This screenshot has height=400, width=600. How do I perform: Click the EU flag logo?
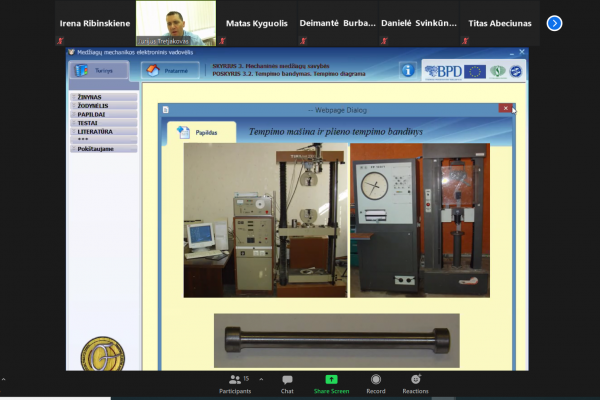[475, 72]
